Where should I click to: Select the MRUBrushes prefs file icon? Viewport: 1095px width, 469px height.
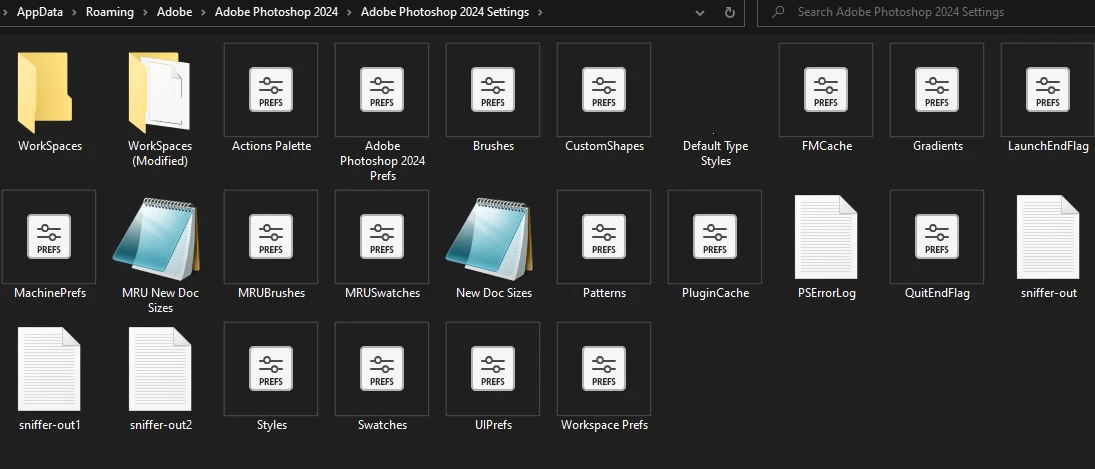coord(271,237)
